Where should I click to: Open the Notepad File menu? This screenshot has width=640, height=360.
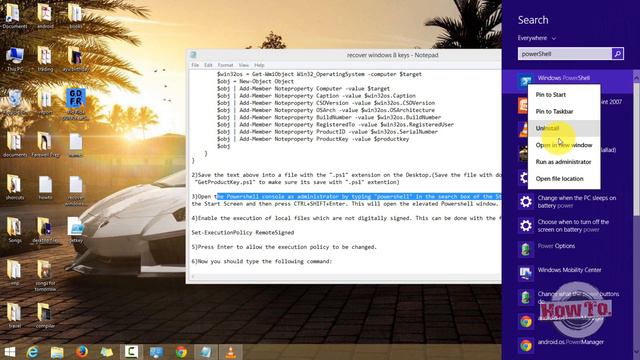click(195, 65)
